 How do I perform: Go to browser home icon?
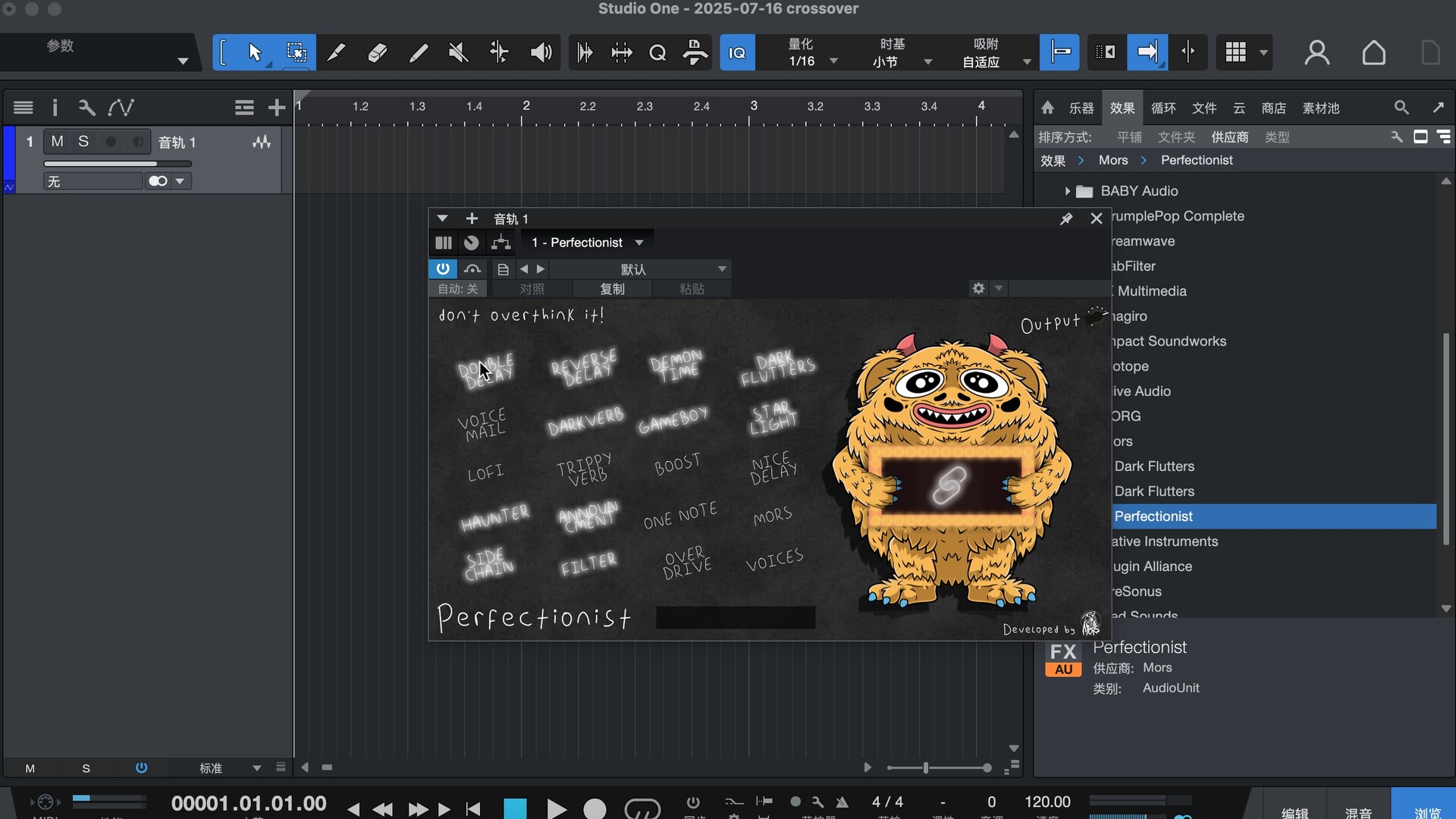click(1047, 108)
